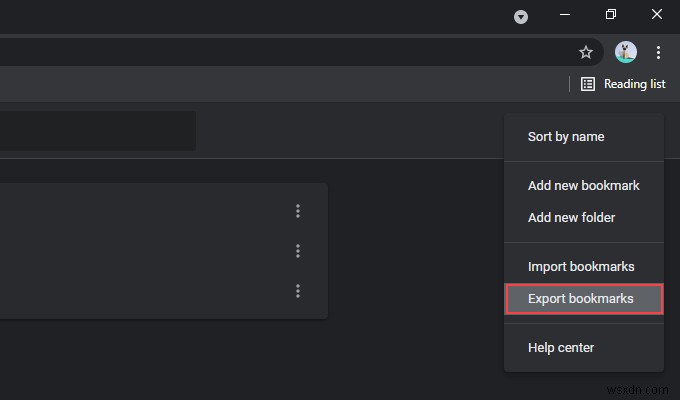Viewport: 680px width, 400px height.
Task: Open more actions for the first bookmark row
Action: pos(298,211)
